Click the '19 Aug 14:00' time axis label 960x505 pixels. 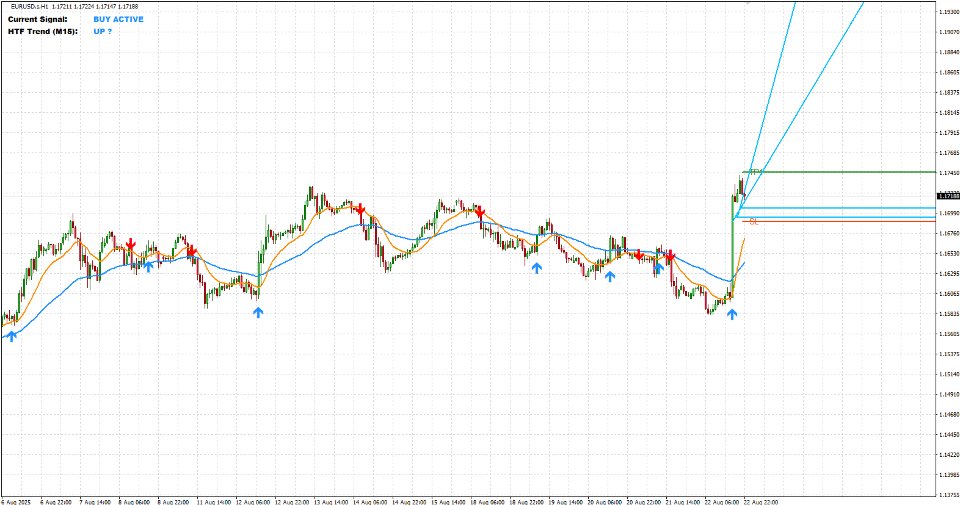click(566, 501)
